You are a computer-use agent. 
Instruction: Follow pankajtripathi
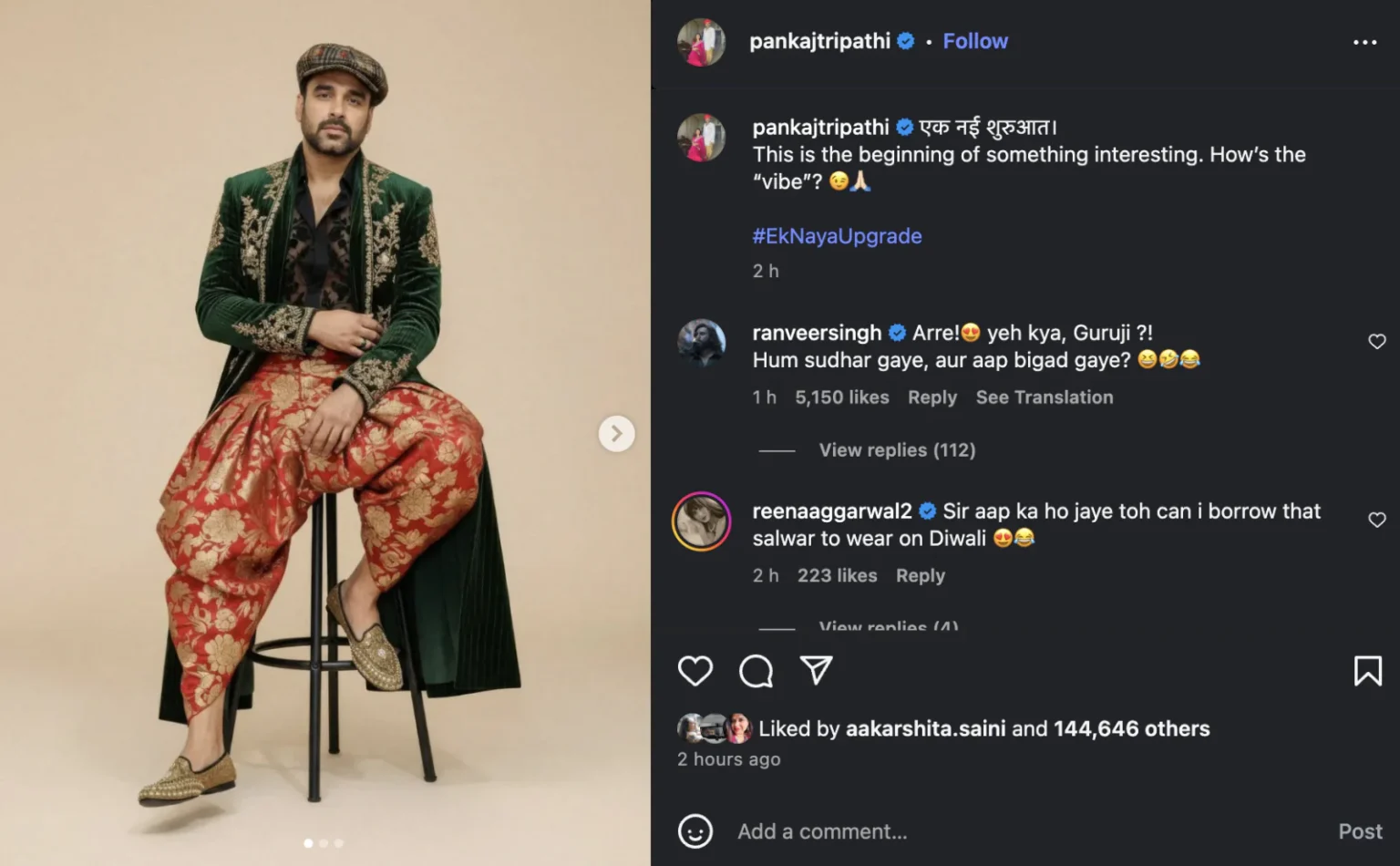(x=975, y=41)
